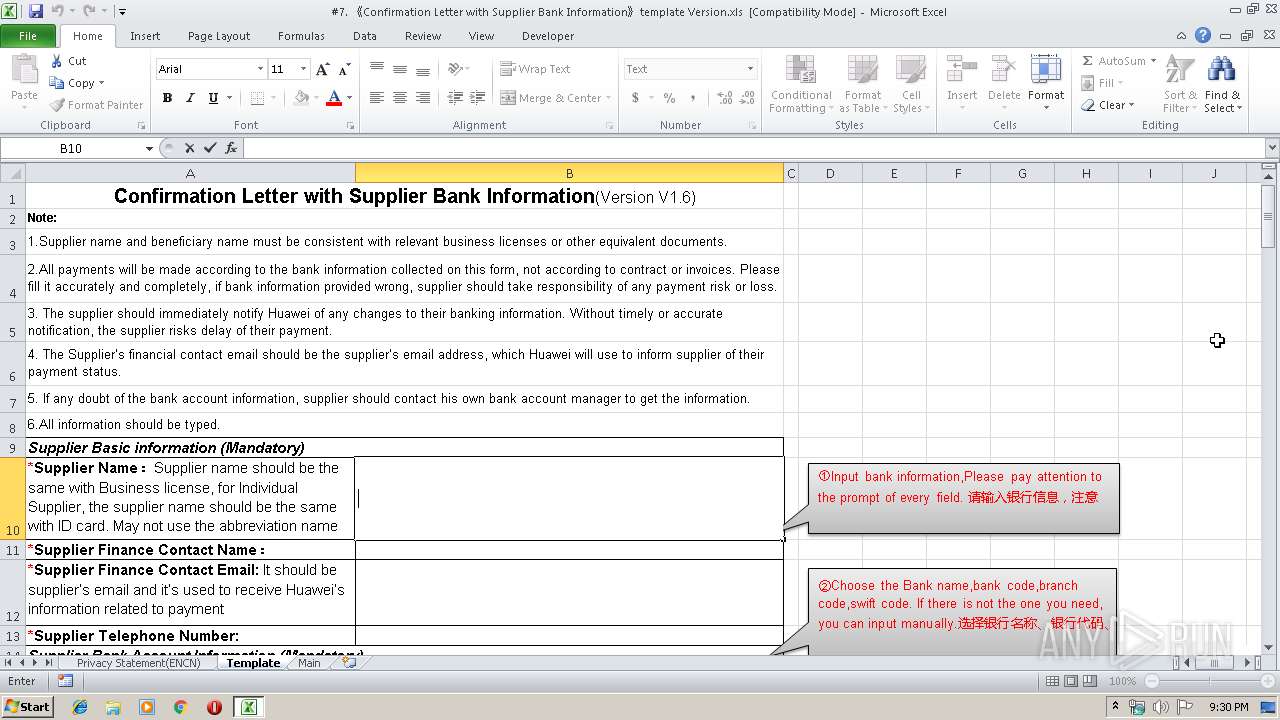
Task: Align text to the right
Action: (422, 98)
